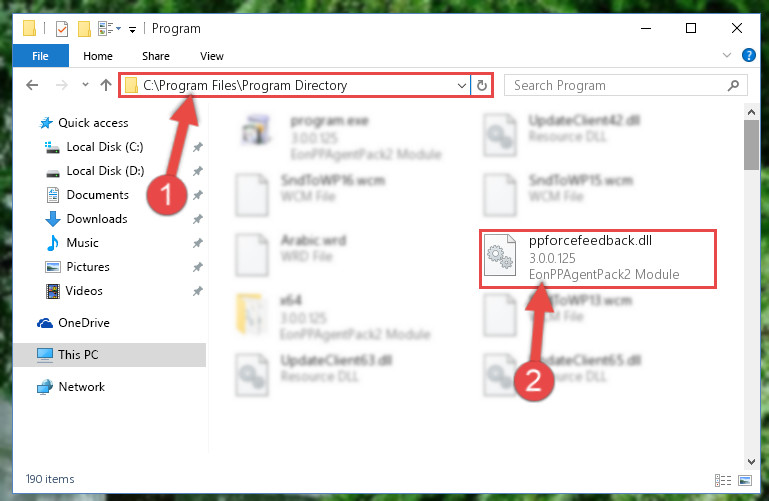Go up one folder level

[105, 85]
